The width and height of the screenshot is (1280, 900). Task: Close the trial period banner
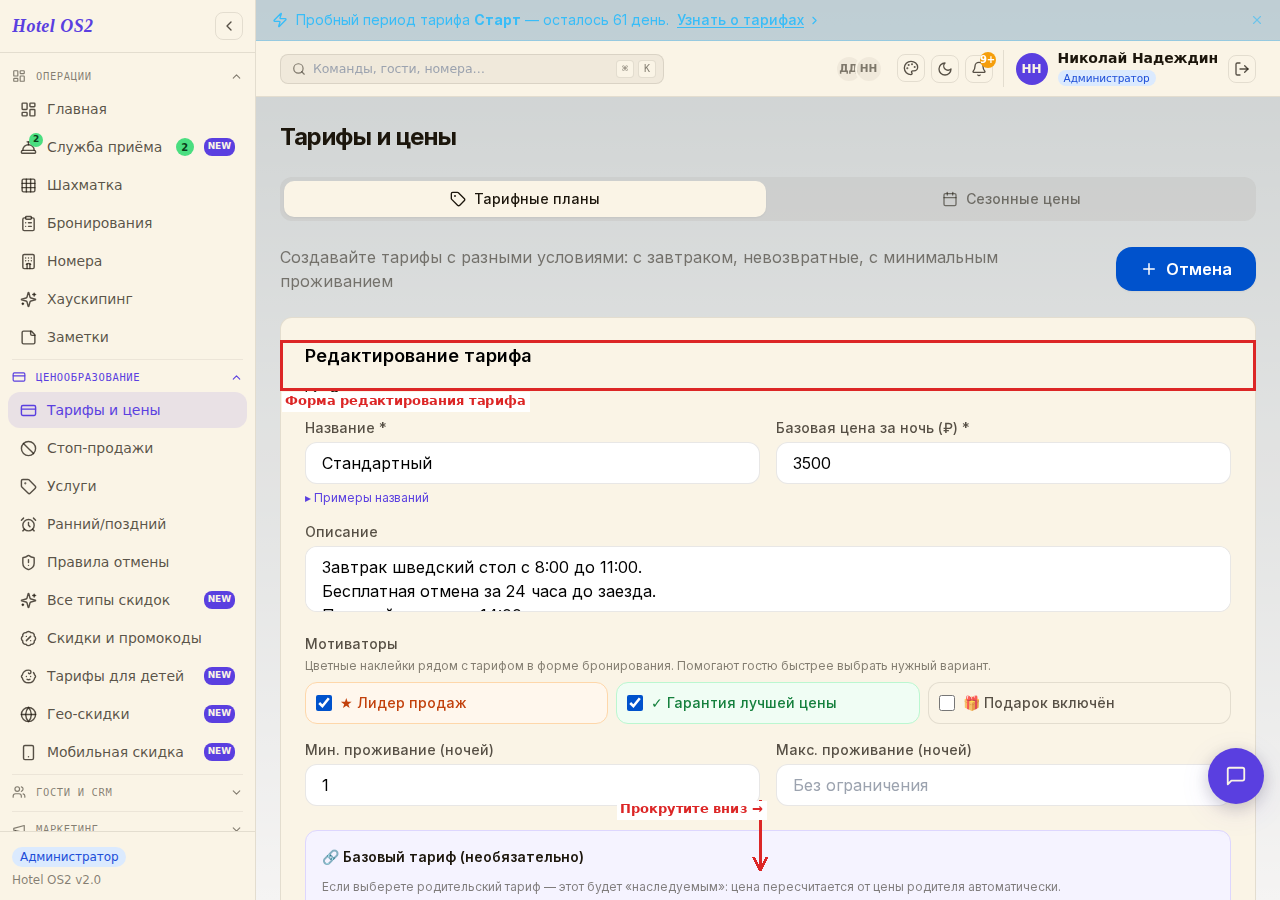coord(1257,20)
